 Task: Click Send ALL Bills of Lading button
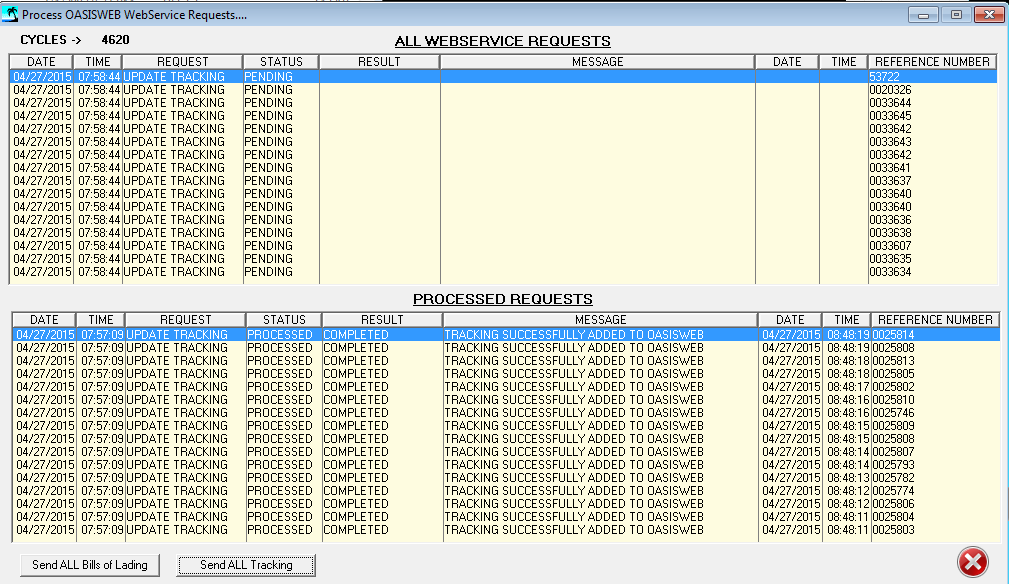(x=89, y=565)
